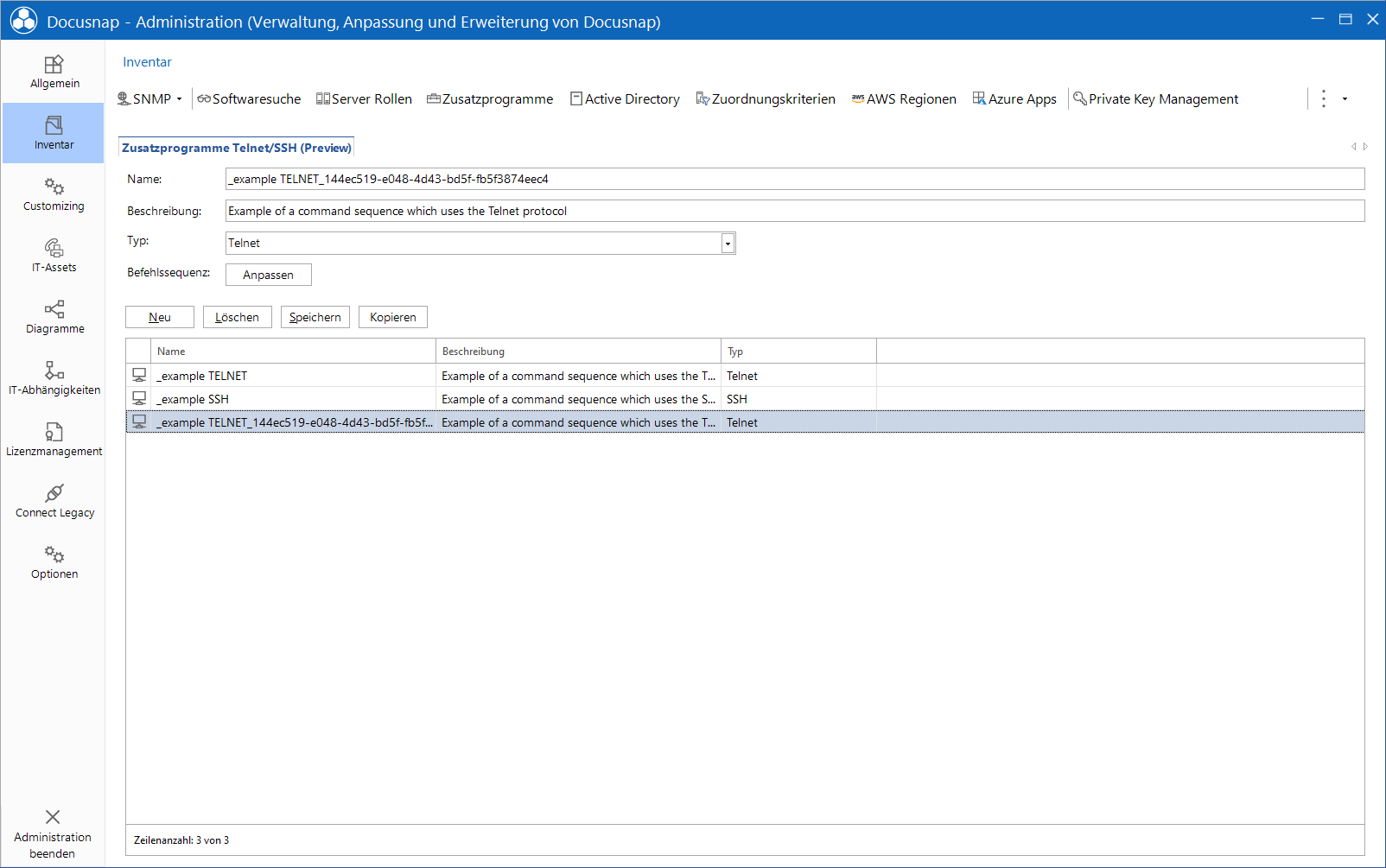The image size is (1386, 868).
Task: Select _example TELNET_144ec519 row name
Action: coord(295,422)
